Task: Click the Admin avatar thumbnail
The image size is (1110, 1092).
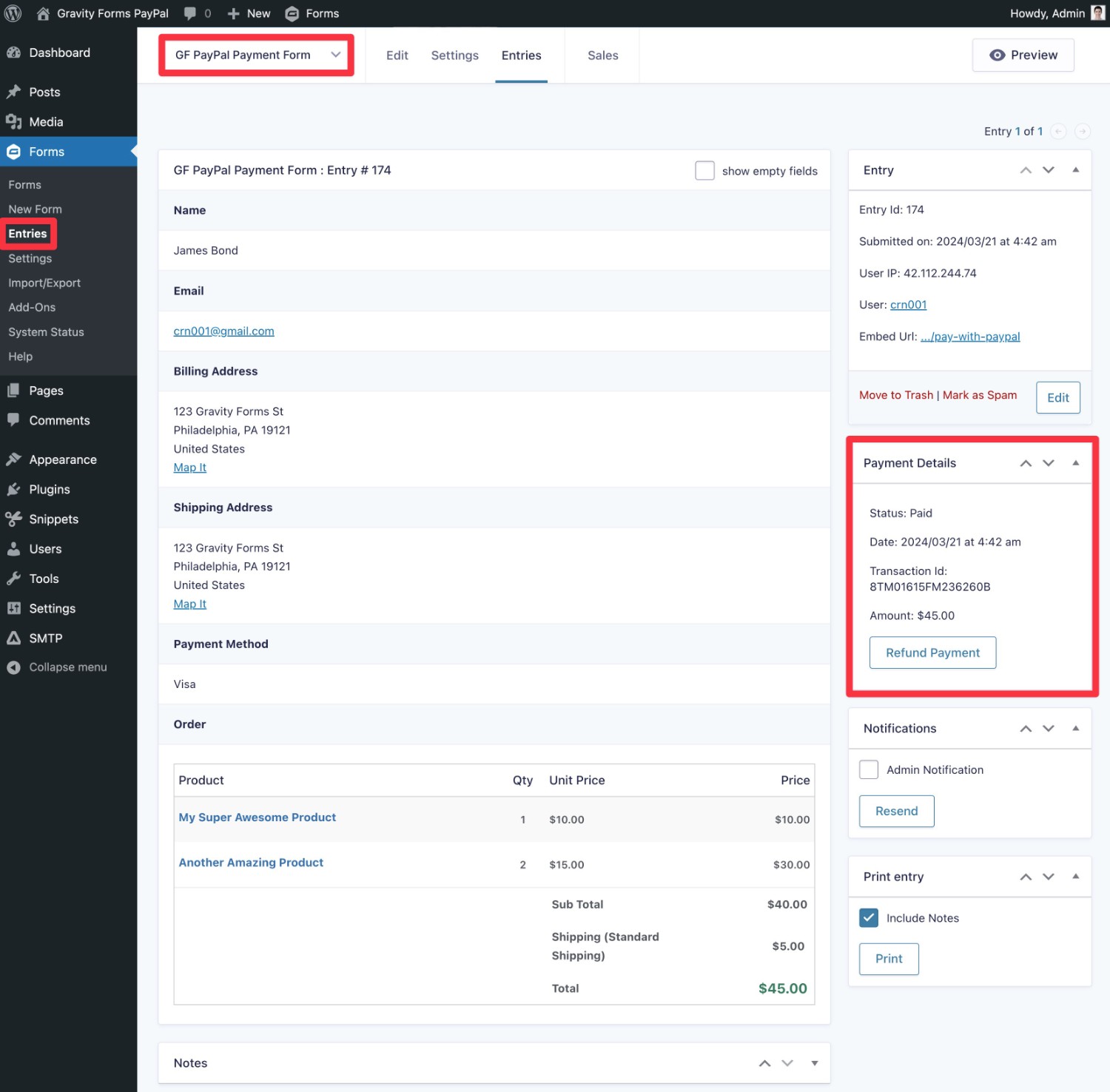Action: (x=1097, y=13)
